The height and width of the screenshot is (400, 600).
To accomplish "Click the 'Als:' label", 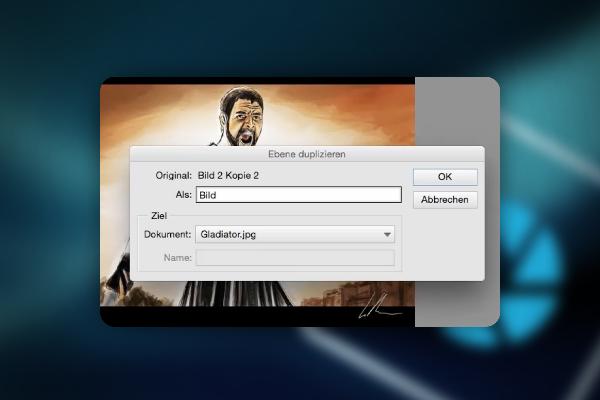I will 184,195.
